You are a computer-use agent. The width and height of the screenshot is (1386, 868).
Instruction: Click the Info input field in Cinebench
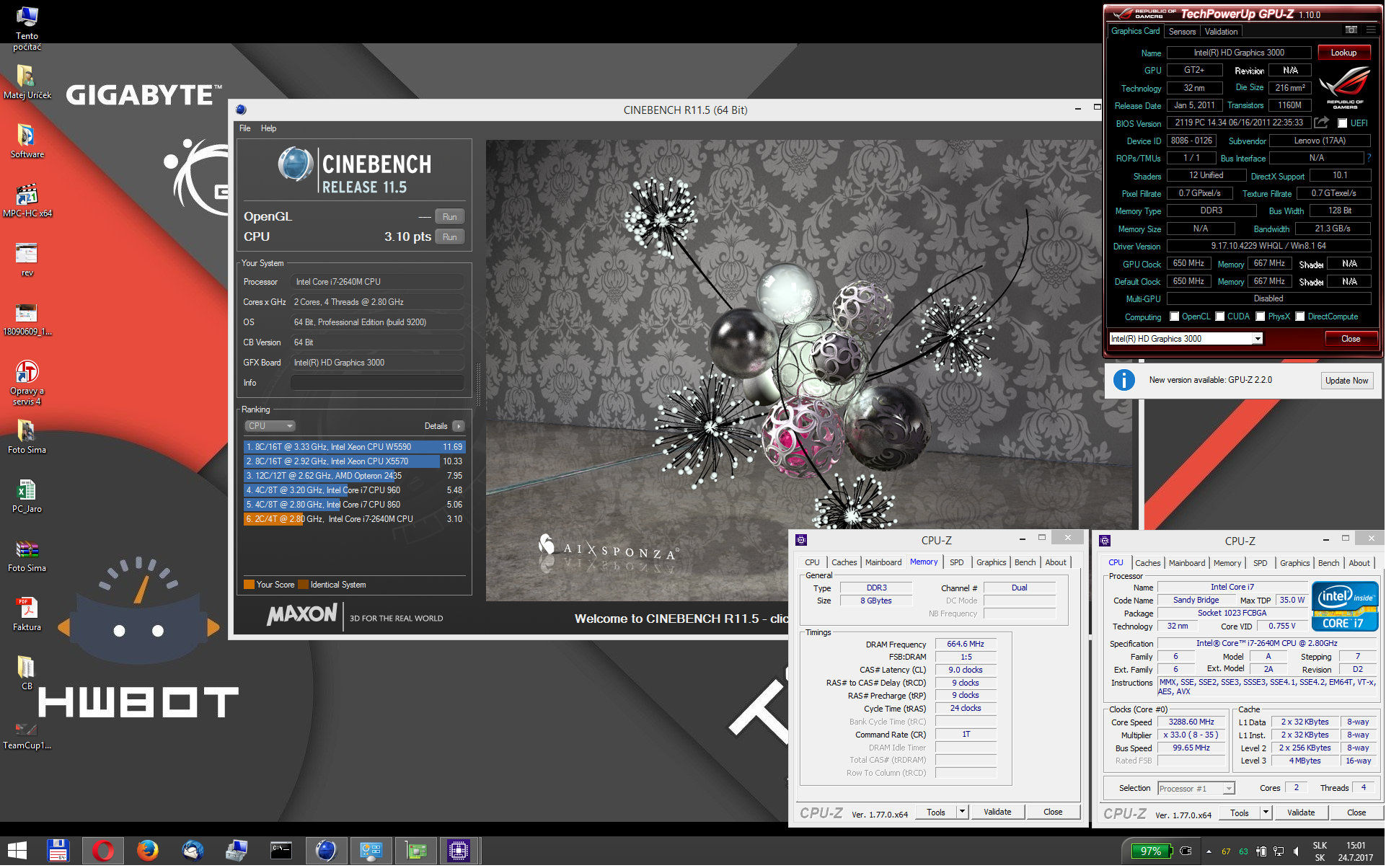coord(377,383)
